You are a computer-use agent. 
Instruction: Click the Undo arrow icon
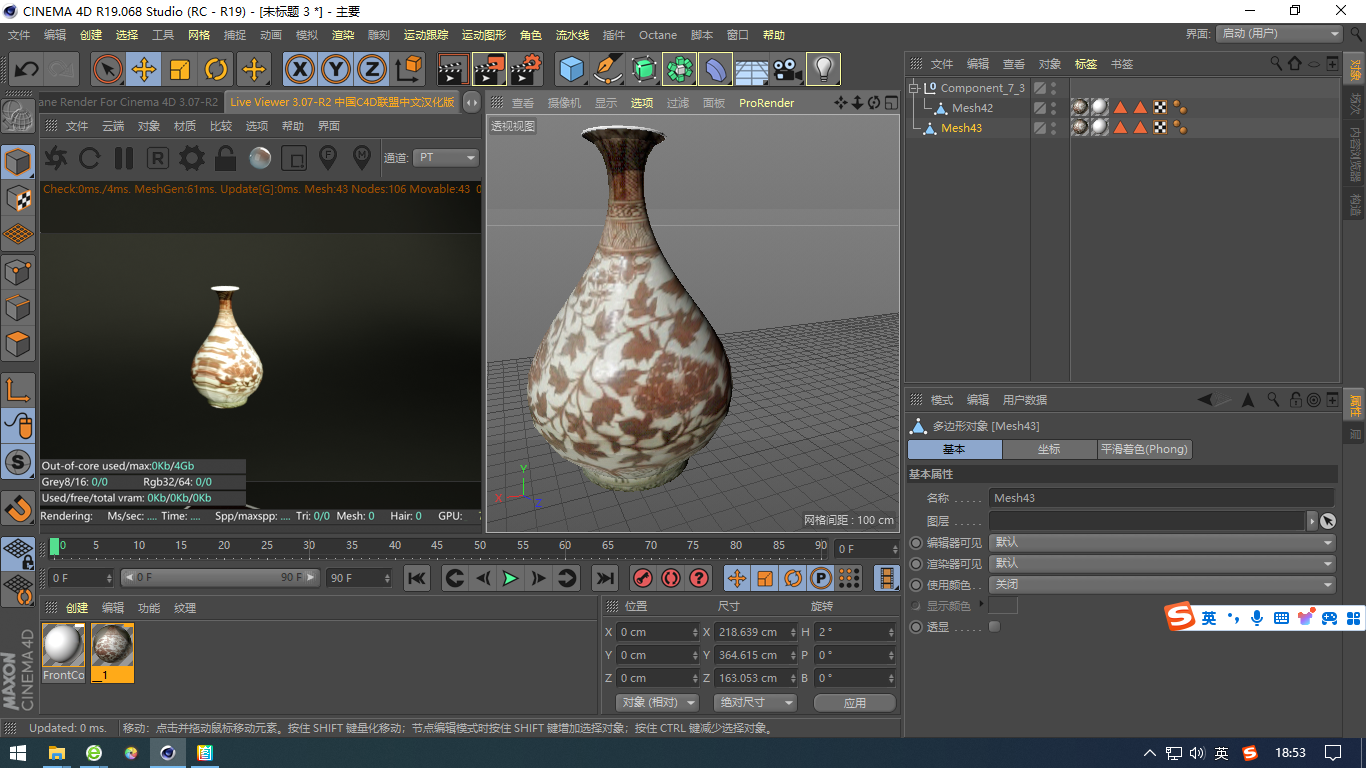pos(26,70)
